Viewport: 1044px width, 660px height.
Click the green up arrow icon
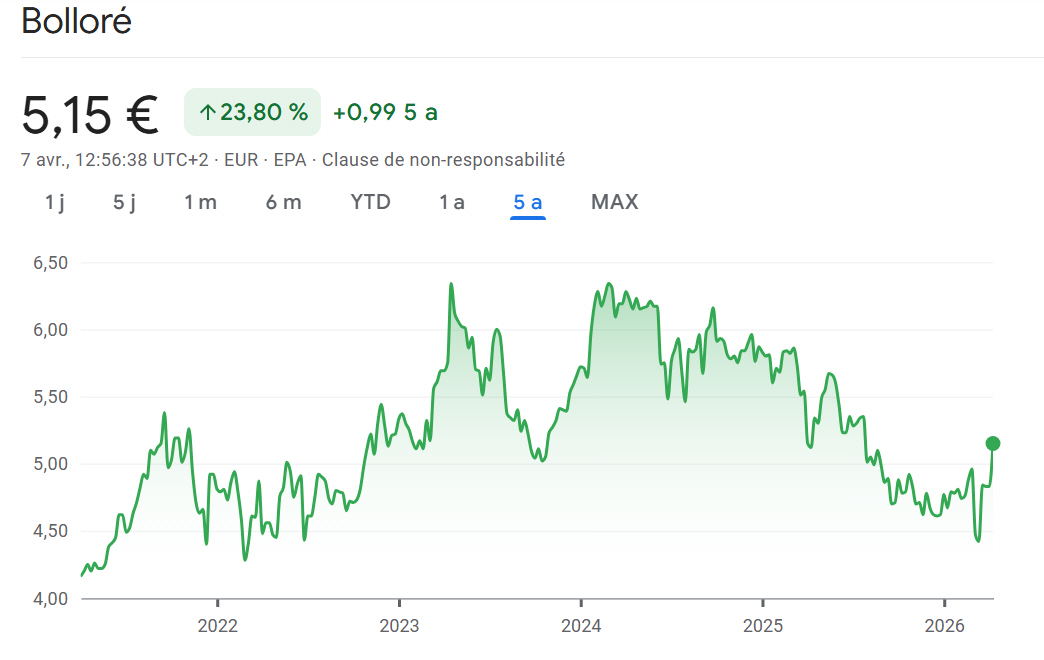208,113
